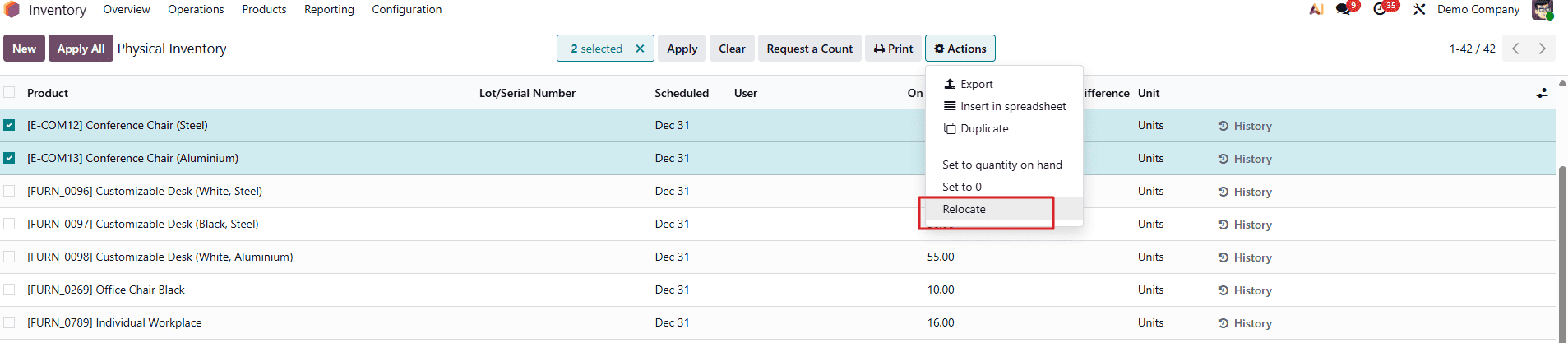1568x343 pixels.
Task: Uncheck the E-COM13 Conference Chair (Aluminium) row
Action: [x=9, y=158]
